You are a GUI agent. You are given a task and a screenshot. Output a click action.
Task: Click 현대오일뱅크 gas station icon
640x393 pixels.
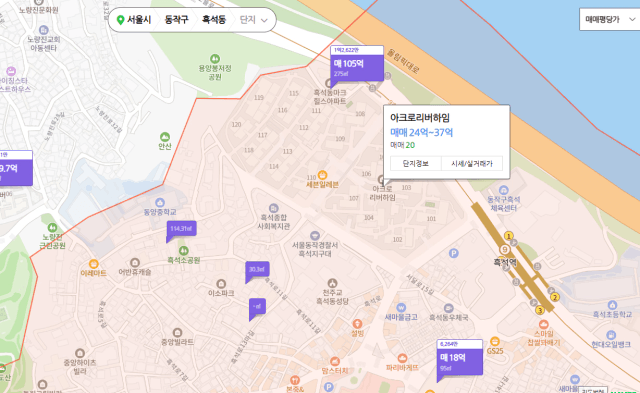coord(611,335)
